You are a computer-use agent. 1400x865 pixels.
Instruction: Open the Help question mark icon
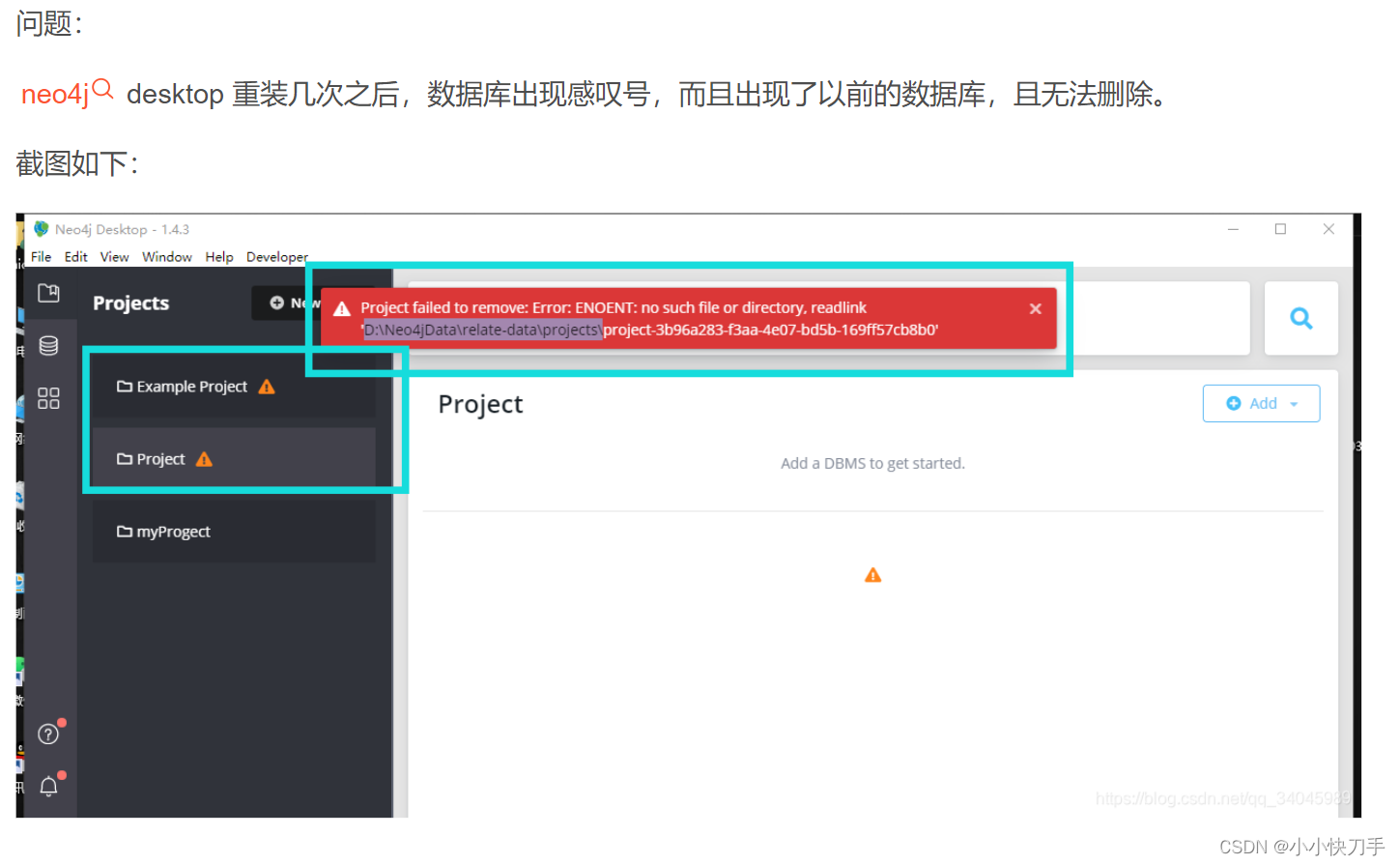(x=48, y=735)
